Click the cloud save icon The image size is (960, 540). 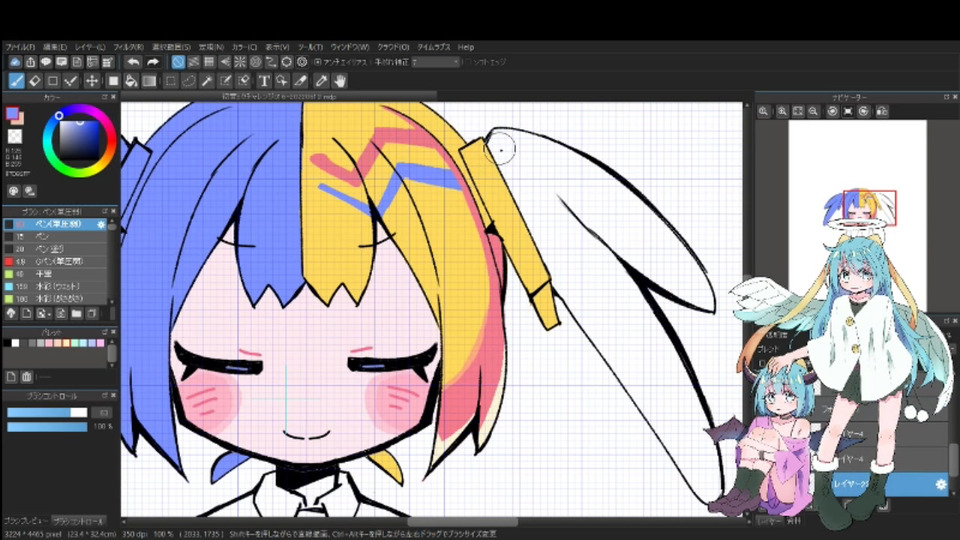point(15,62)
